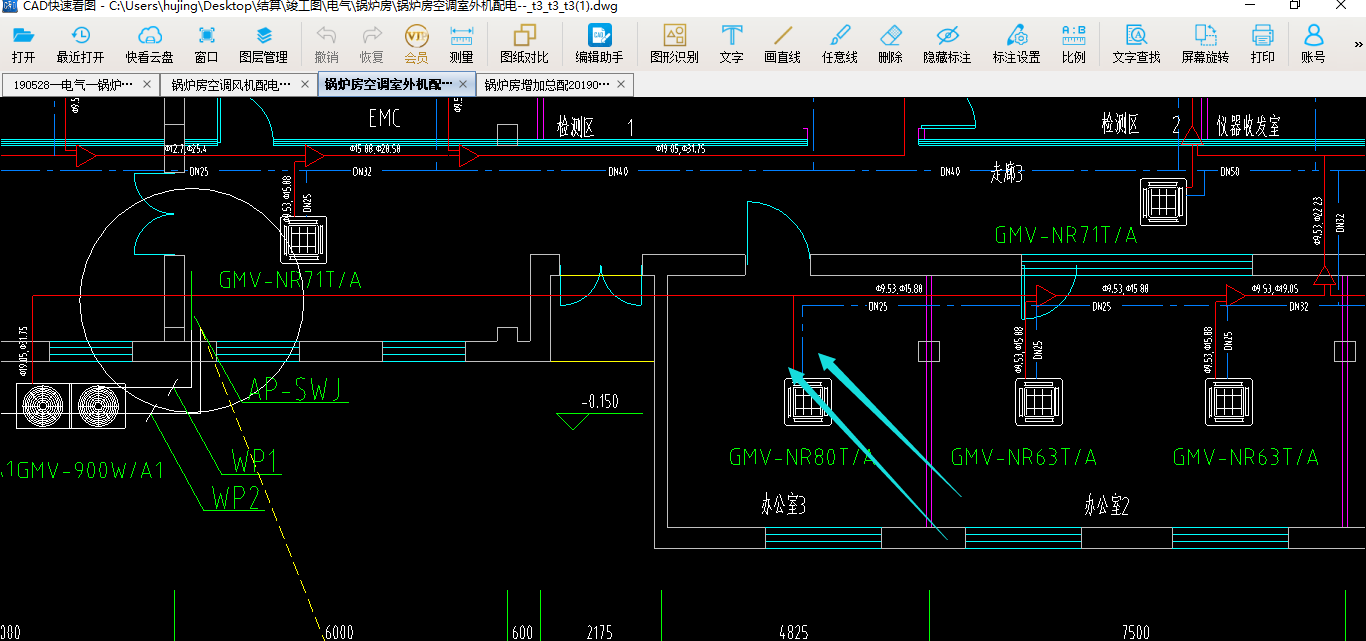Open the 比例 scale tool
Image resolution: width=1366 pixels, height=641 pixels.
[1073, 45]
